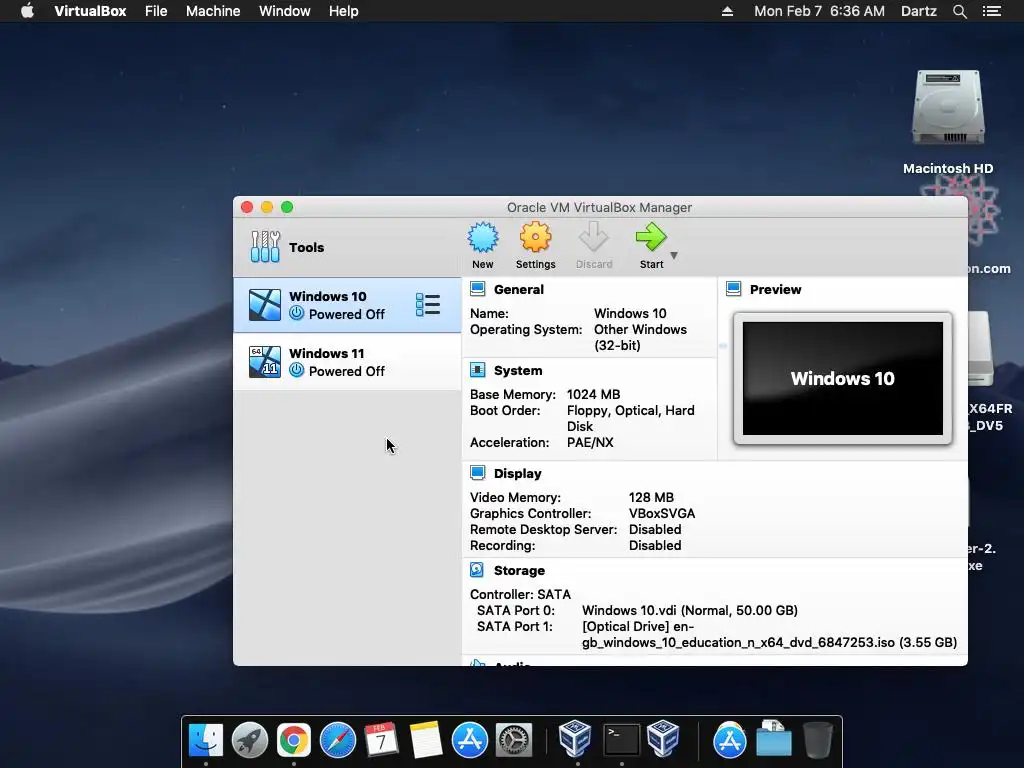Screen dimensions: 1024x768
Task: Click the 1024 MB base memory value
Action: tap(593, 394)
